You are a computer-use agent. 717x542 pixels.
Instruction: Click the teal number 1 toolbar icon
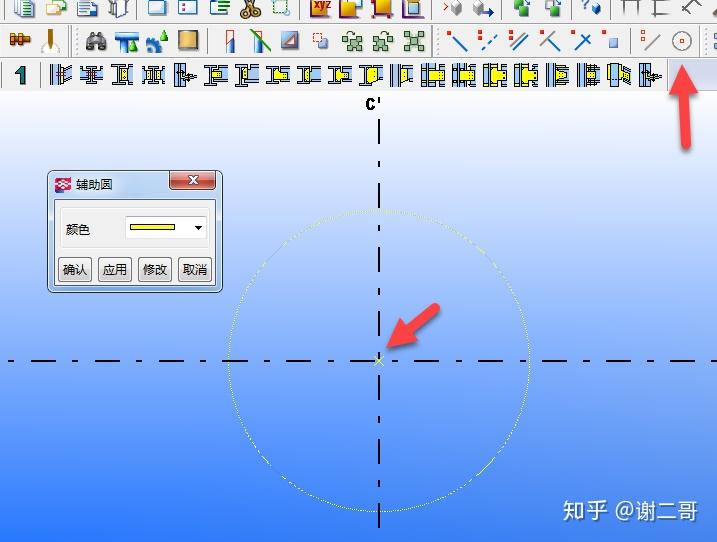click(21, 75)
